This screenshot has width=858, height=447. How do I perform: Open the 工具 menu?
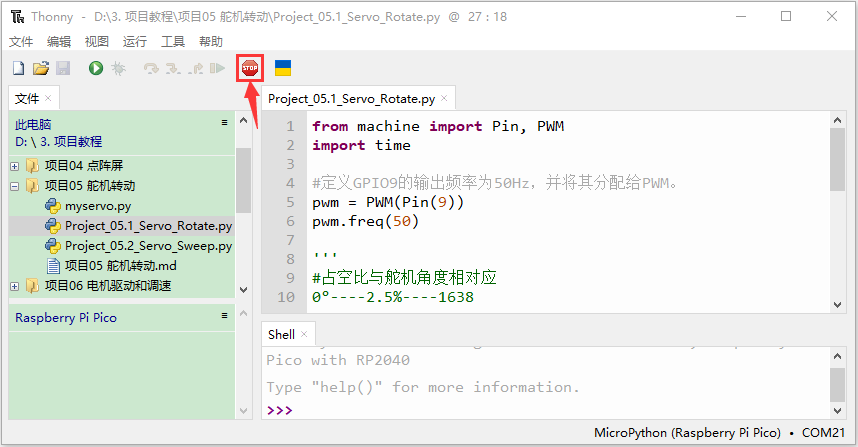(173, 42)
